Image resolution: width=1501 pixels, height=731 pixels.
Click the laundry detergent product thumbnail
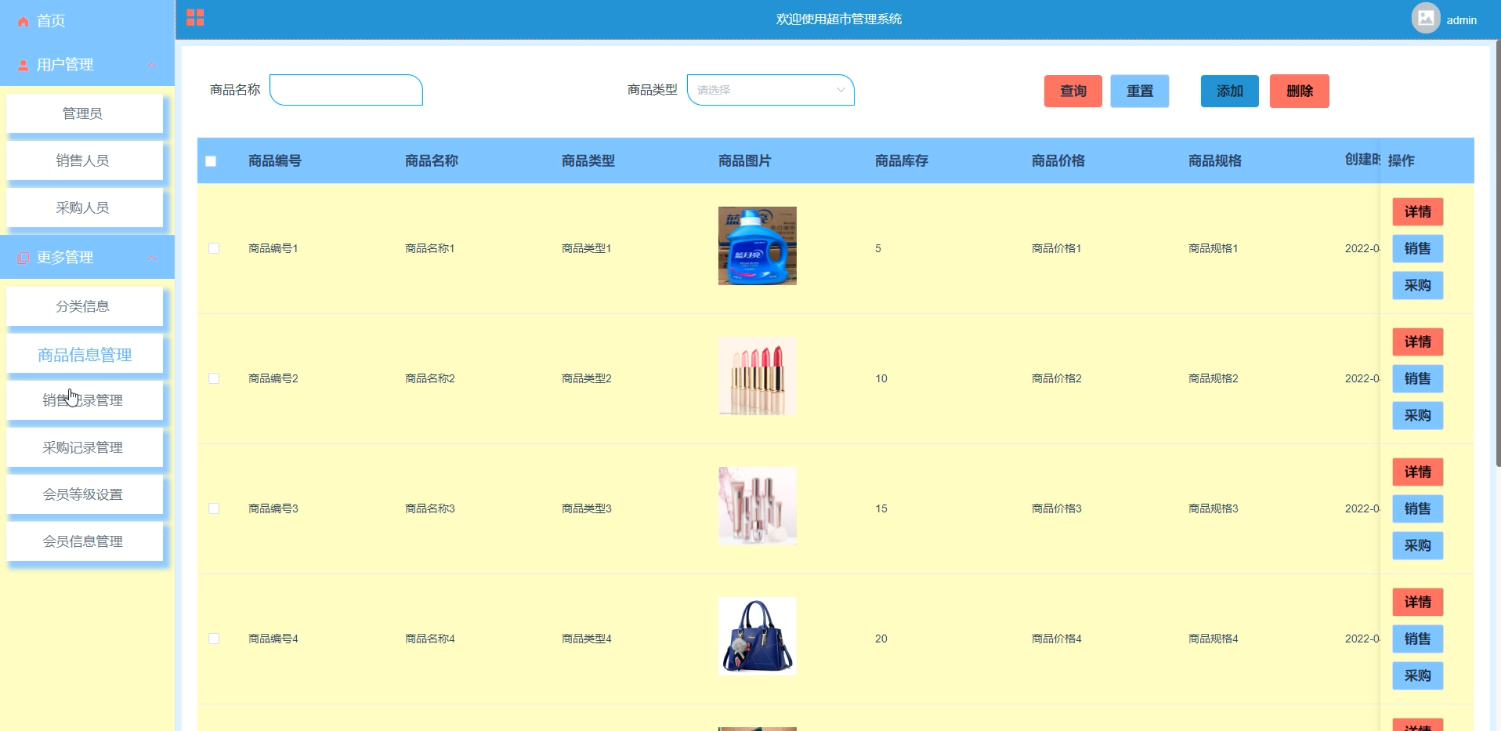(x=757, y=246)
